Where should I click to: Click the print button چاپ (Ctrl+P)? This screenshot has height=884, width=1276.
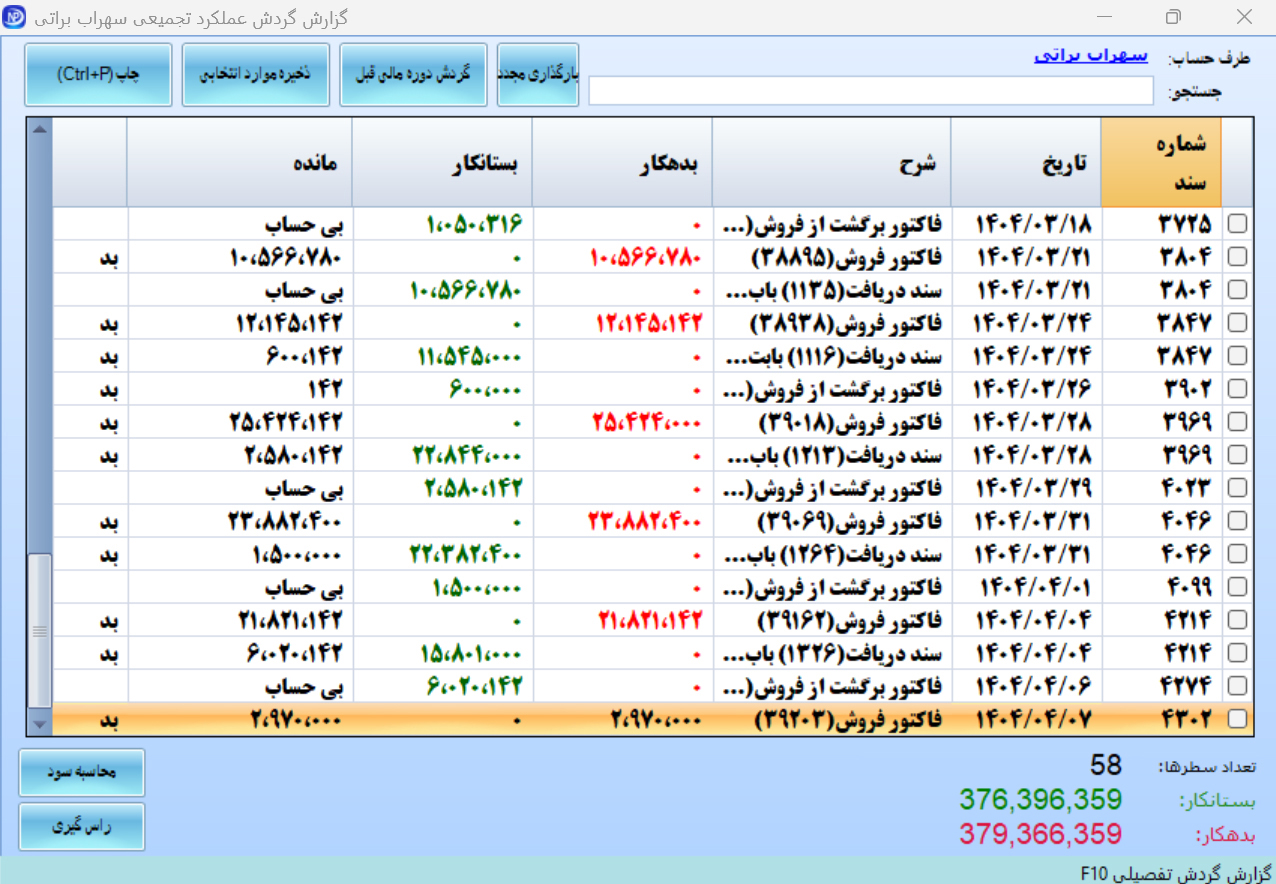[x=99, y=75]
